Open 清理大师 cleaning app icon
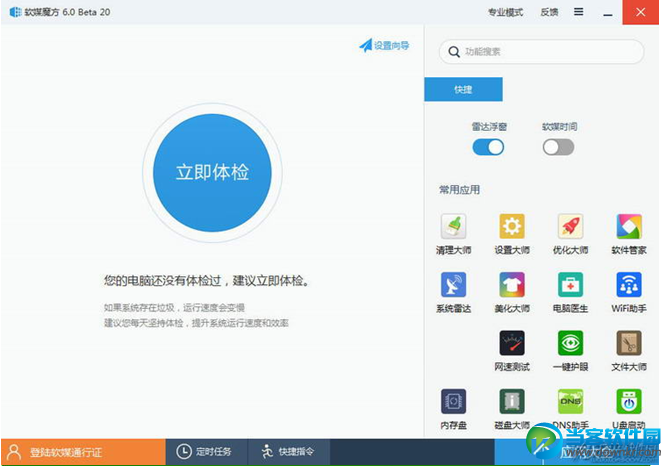 point(453,226)
